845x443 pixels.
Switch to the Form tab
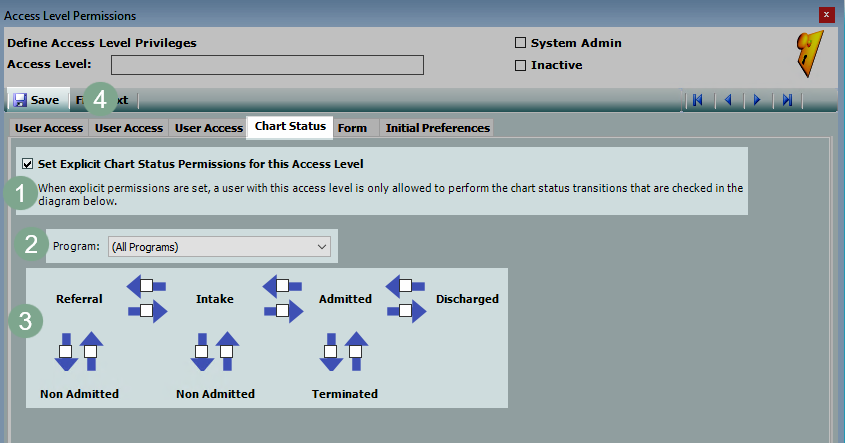coord(352,128)
